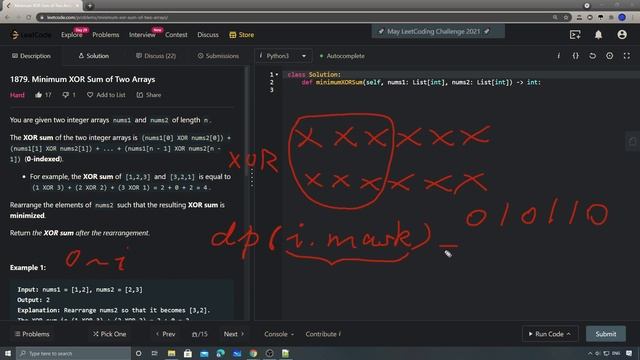Open the LeetCode home logo
640x360 pixels.
click(x=31, y=35)
